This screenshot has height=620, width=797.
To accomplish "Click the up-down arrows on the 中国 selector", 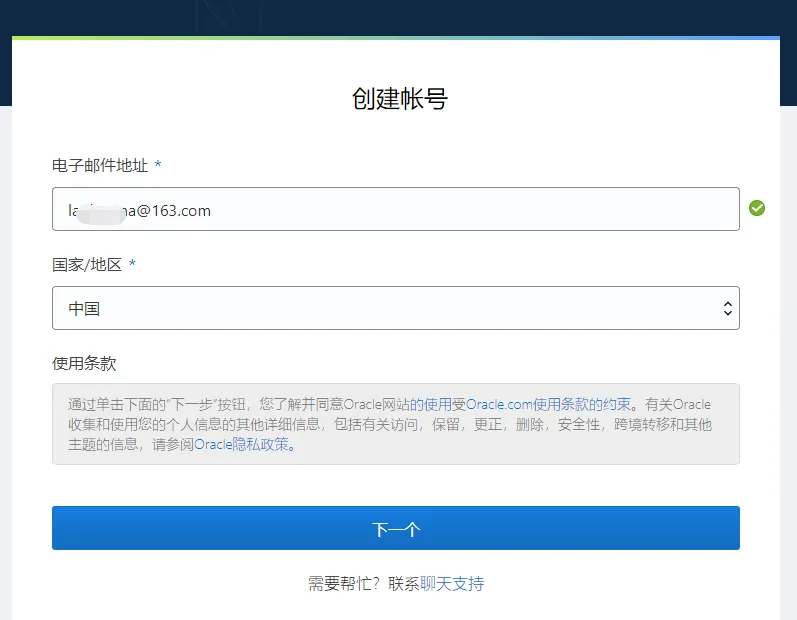I will [x=727, y=309].
